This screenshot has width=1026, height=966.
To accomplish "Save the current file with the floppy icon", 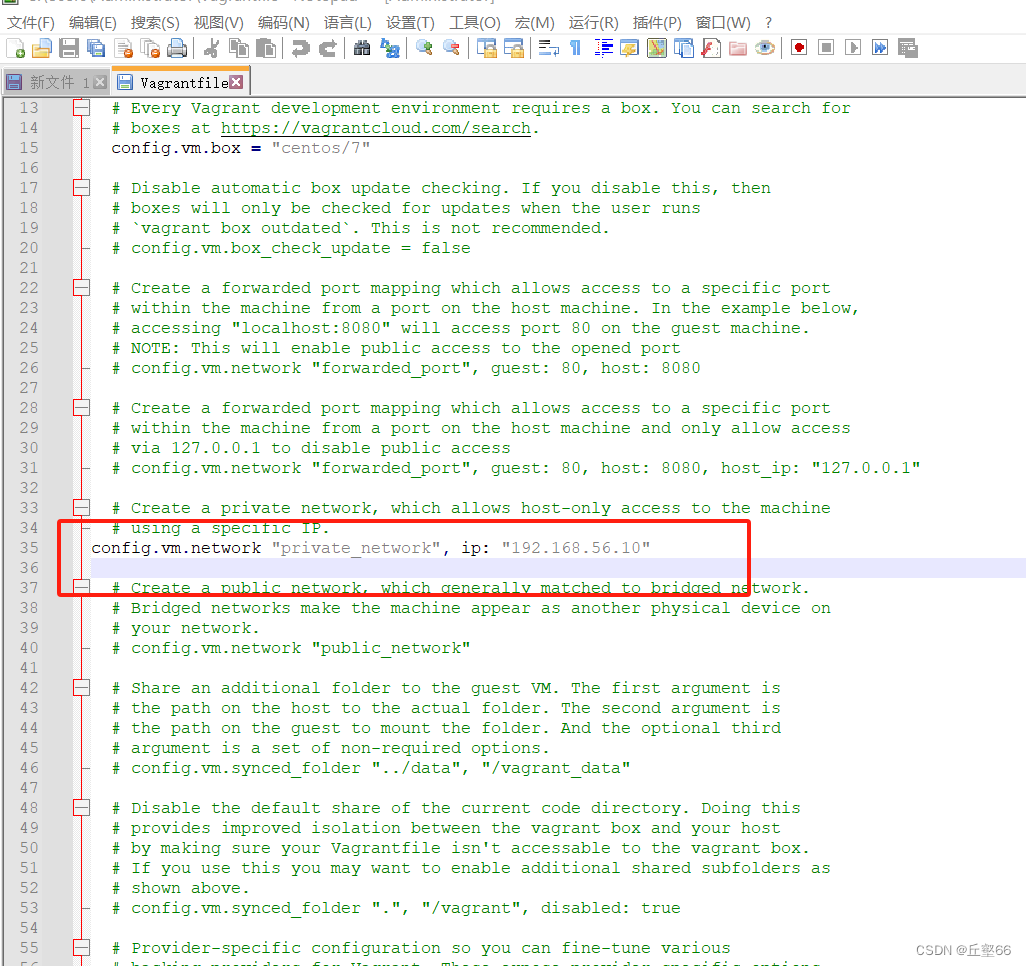I will tap(69, 48).
